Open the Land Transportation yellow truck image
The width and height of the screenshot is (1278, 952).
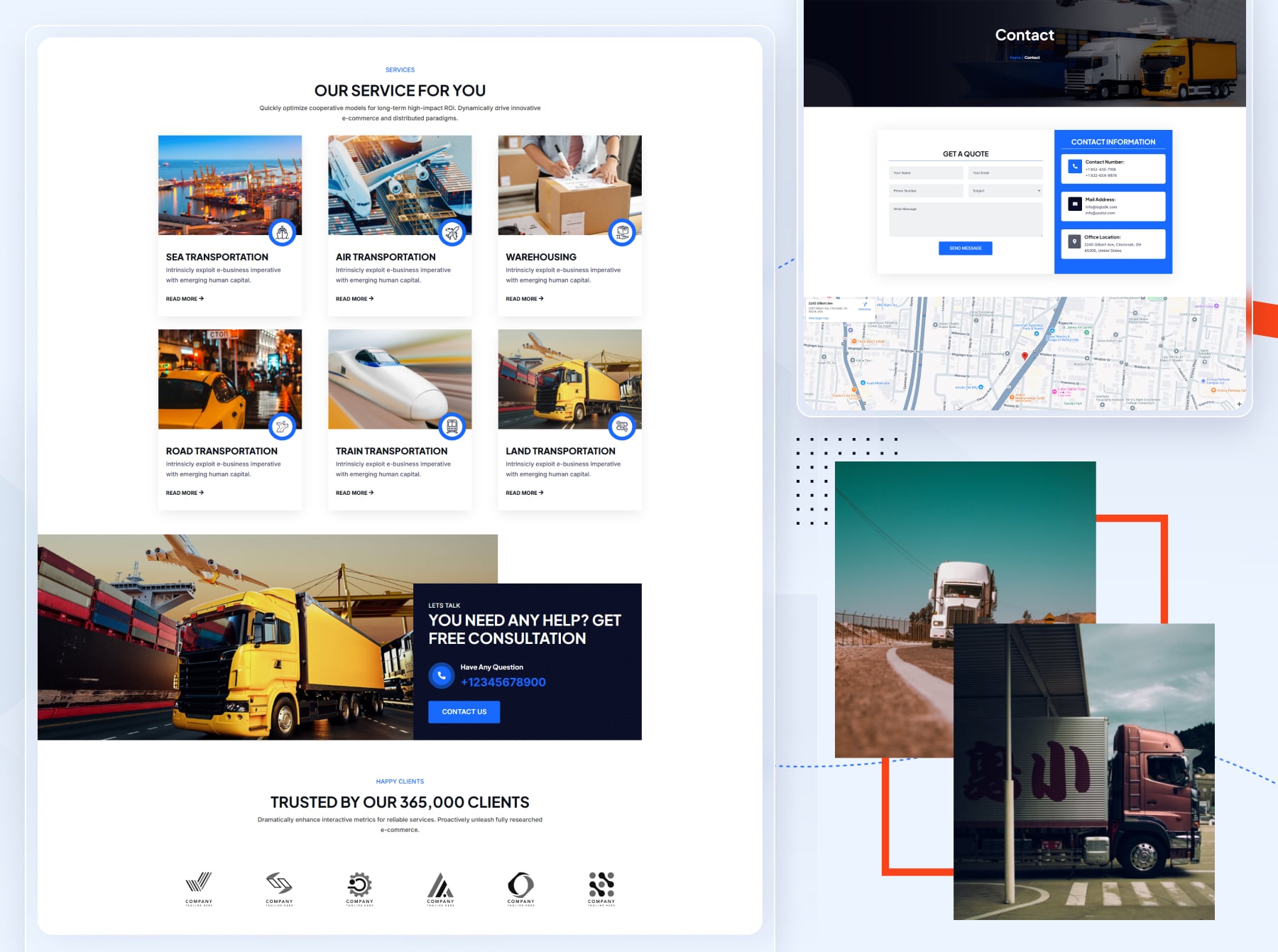point(570,379)
